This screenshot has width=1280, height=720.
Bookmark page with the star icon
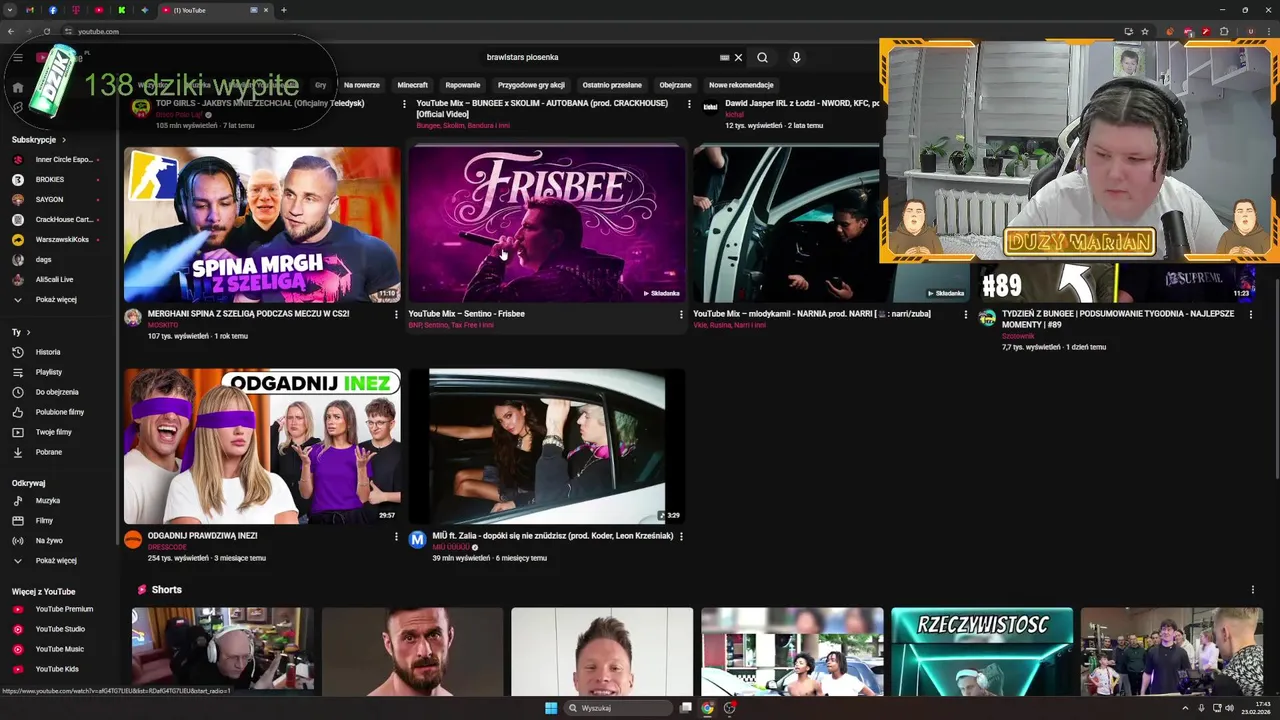point(1145,31)
